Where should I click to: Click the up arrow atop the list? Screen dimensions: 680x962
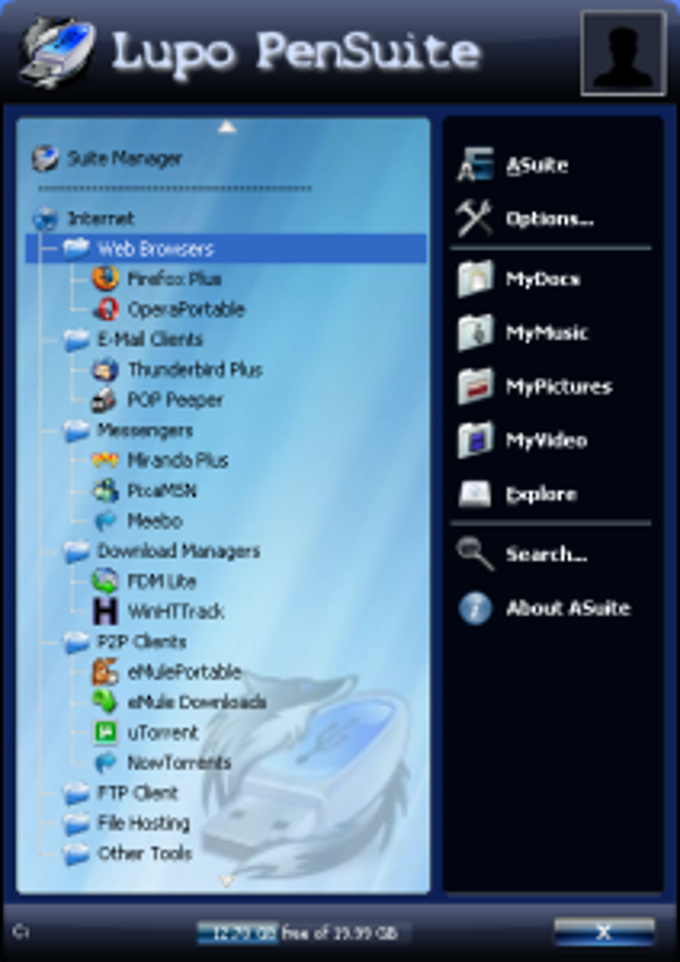click(227, 127)
